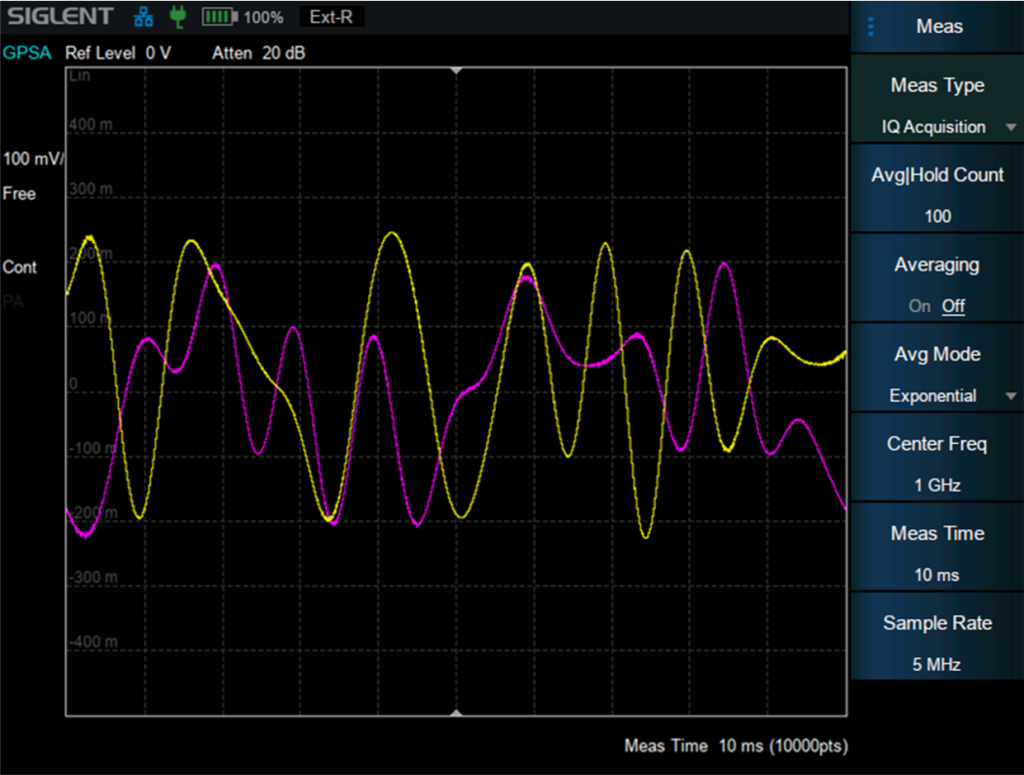Click the SIGLENT logo in top bar
This screenshot has width=1024, height=775.
pos(61,17)
